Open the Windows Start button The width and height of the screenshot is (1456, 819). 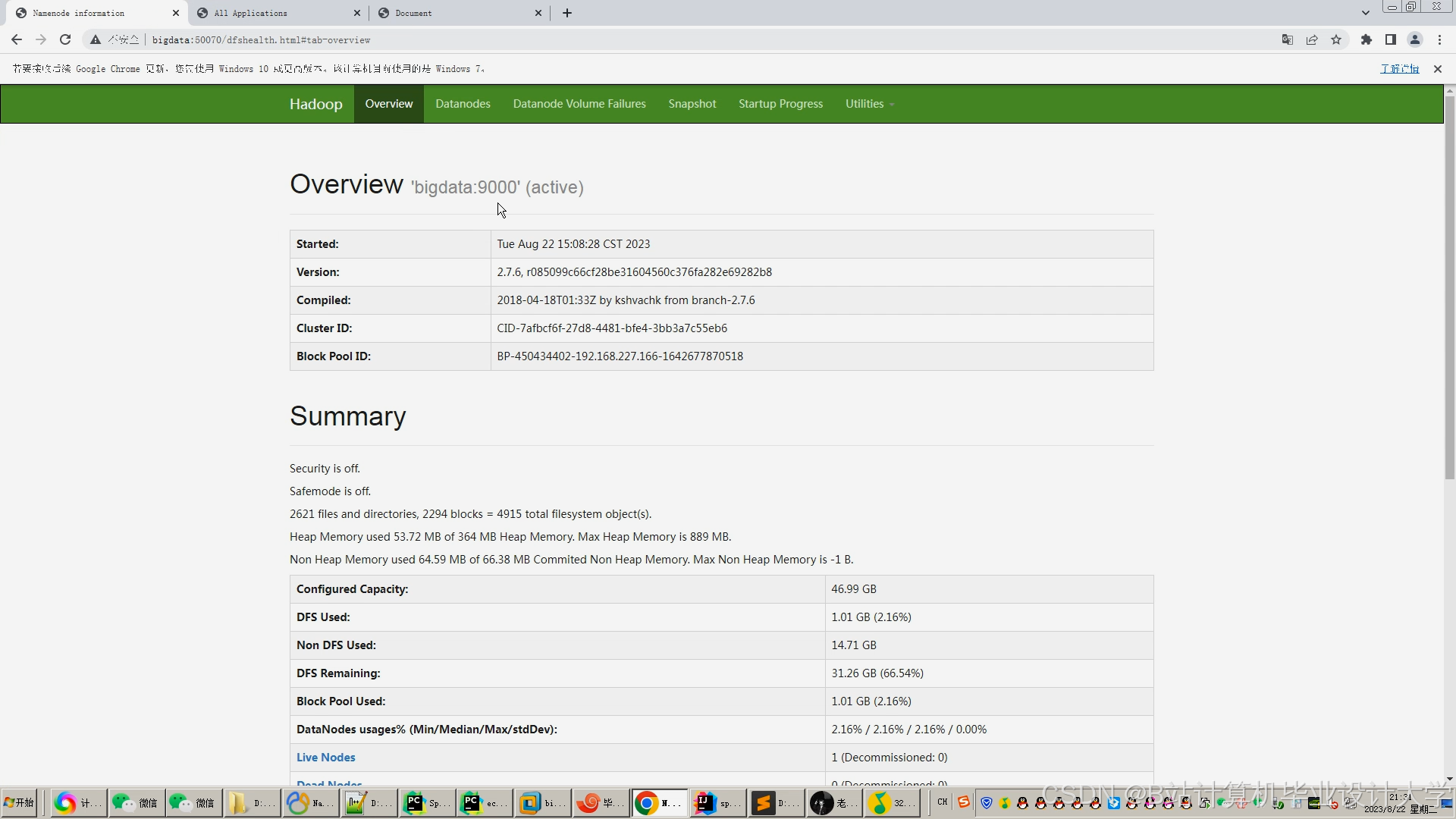coord(20,802)
